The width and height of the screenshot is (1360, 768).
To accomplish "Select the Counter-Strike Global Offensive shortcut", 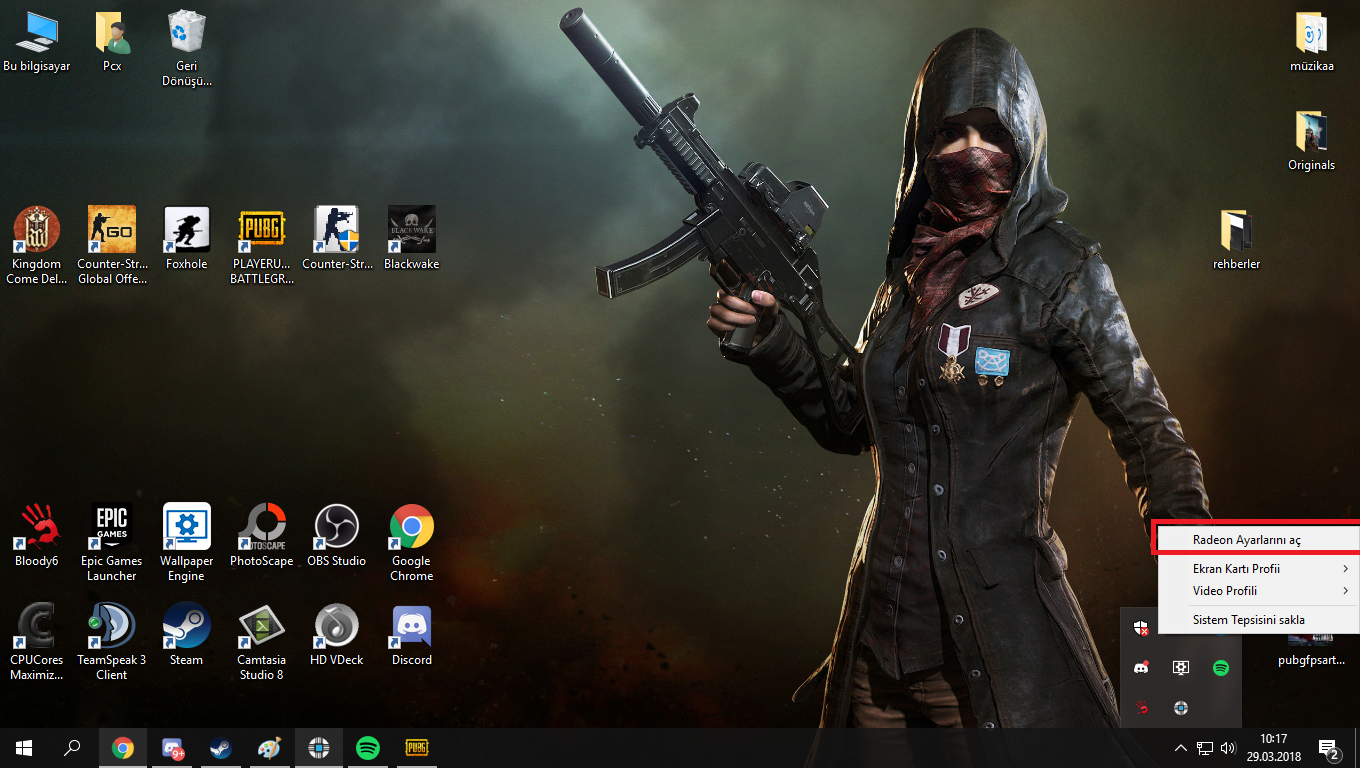I will click(112, 246).
